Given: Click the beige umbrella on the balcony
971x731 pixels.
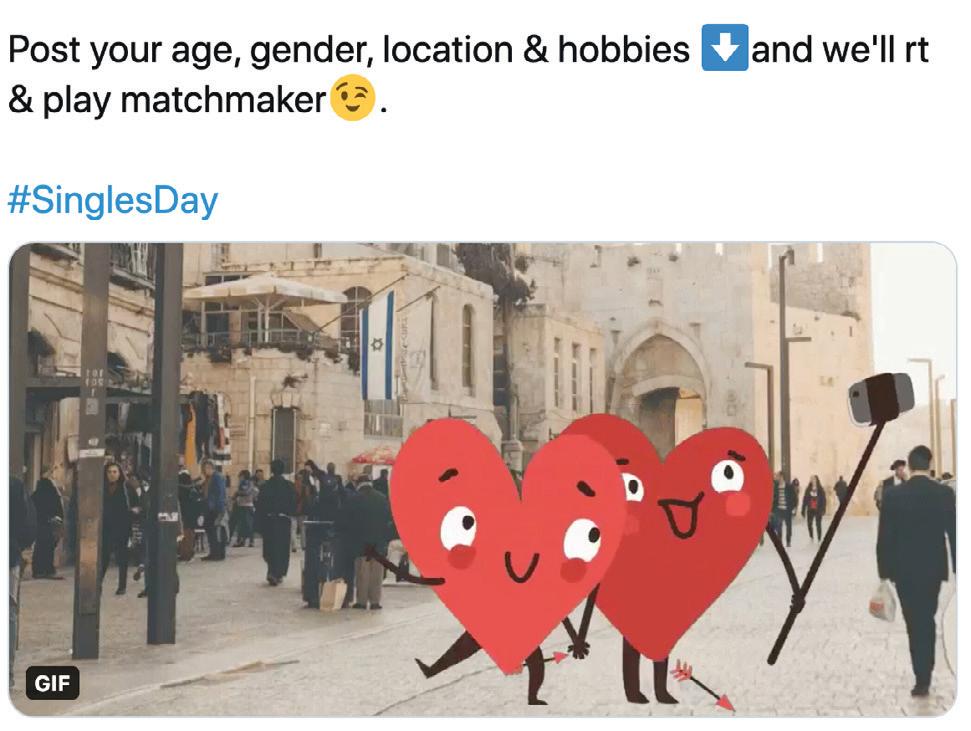Looking at the screenshot, I should point(264,289).
